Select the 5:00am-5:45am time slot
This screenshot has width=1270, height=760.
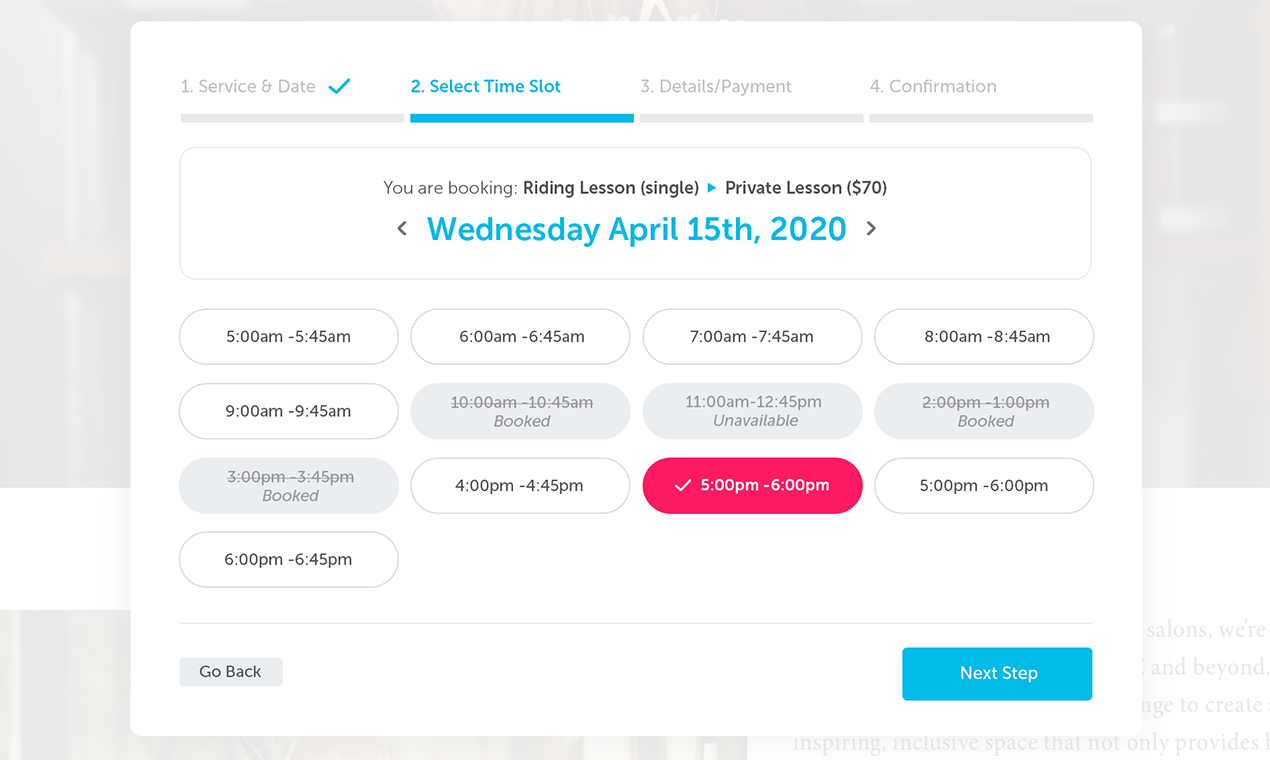289,337
